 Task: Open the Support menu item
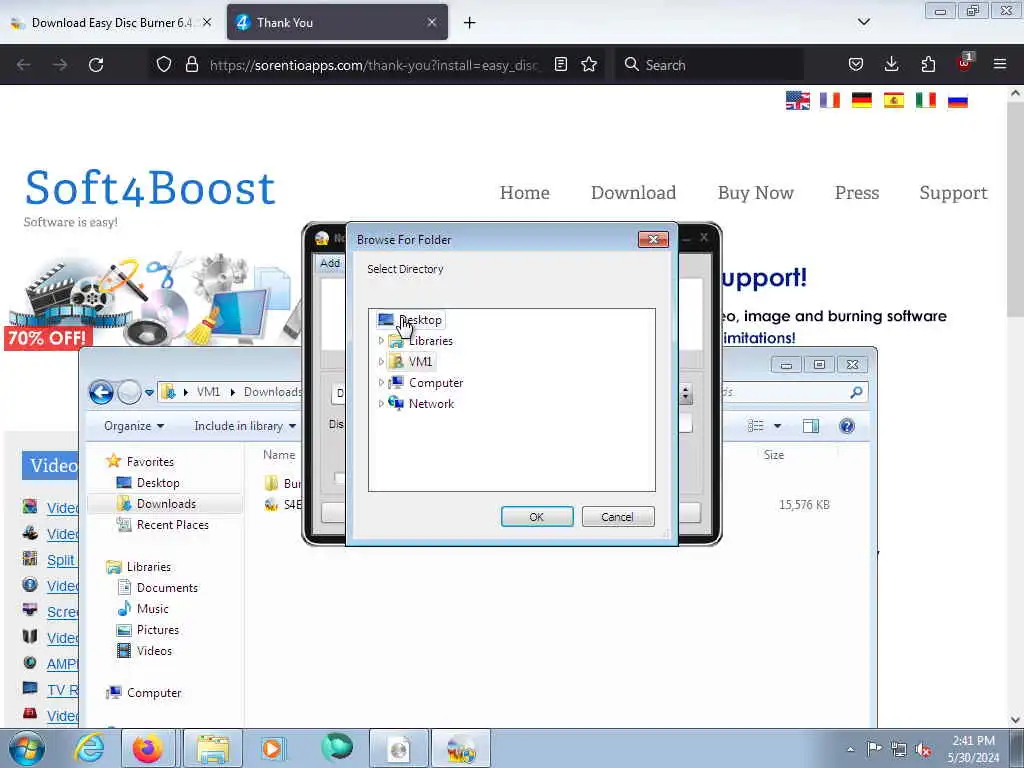click(953, 193)
